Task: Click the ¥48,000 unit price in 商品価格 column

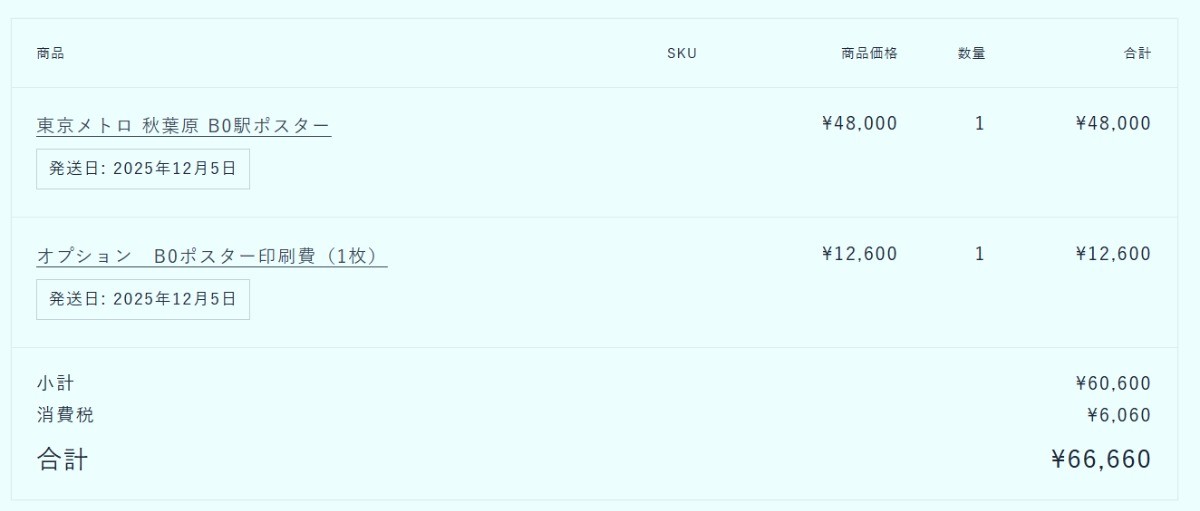Action: (859, 123)
